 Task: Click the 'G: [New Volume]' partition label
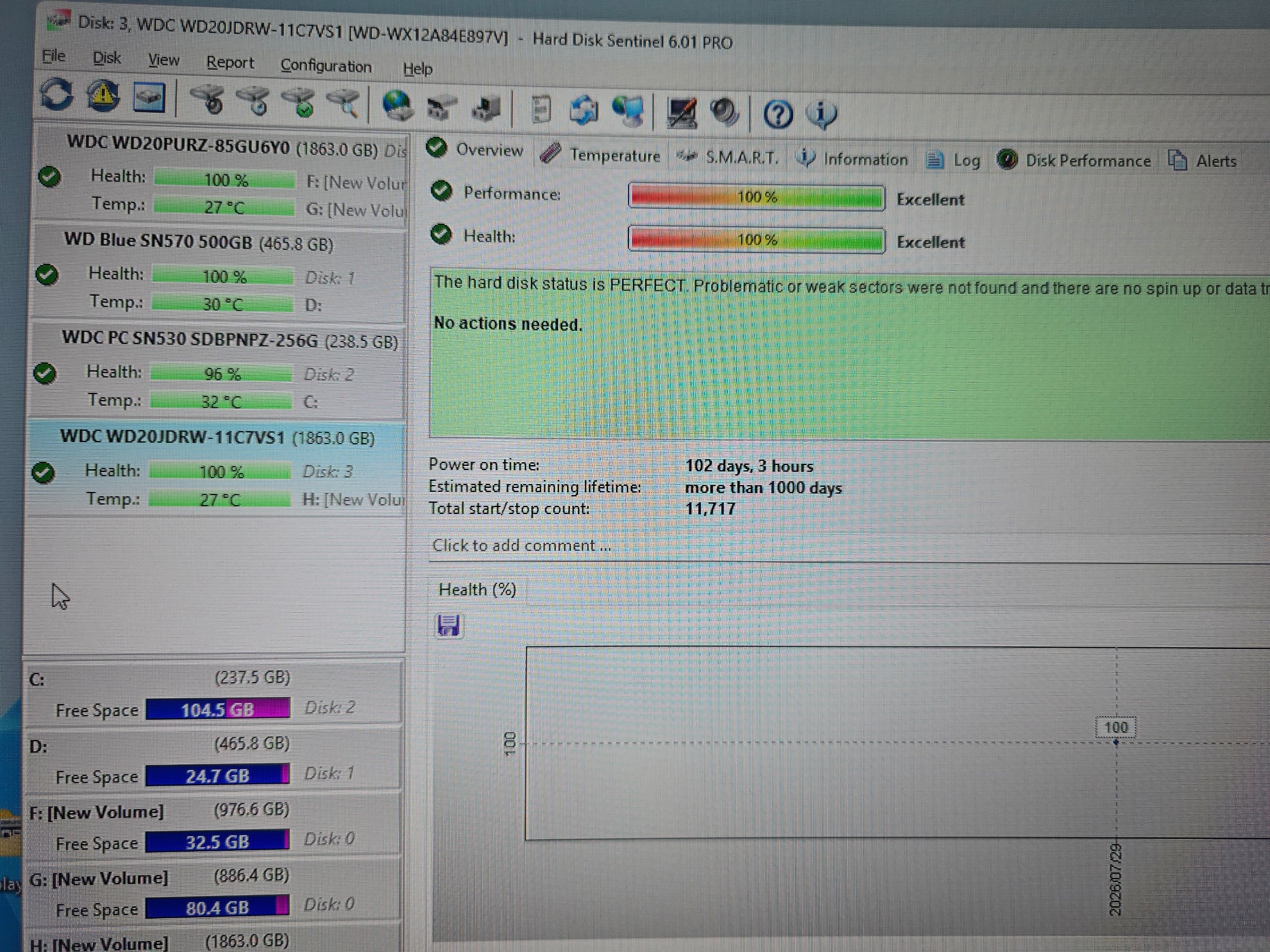[x=99, y=878]
